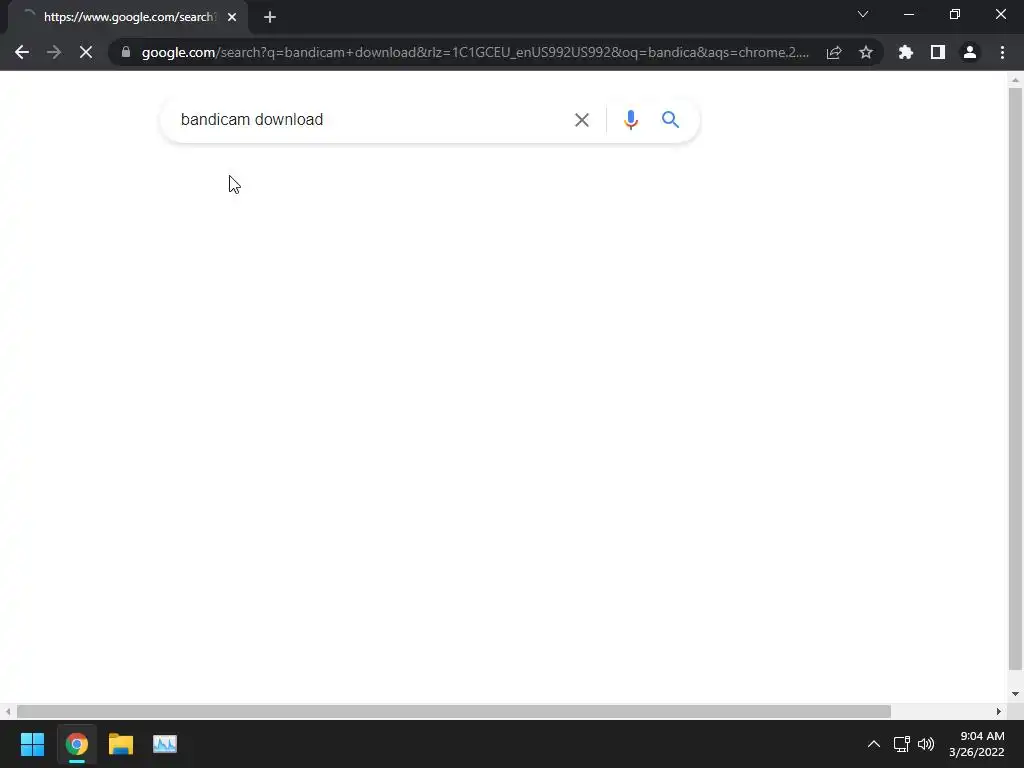Viewport: 1024px width, 768px height.
Task: Toggle the browser side panel icon
Action: pos(938,52)
